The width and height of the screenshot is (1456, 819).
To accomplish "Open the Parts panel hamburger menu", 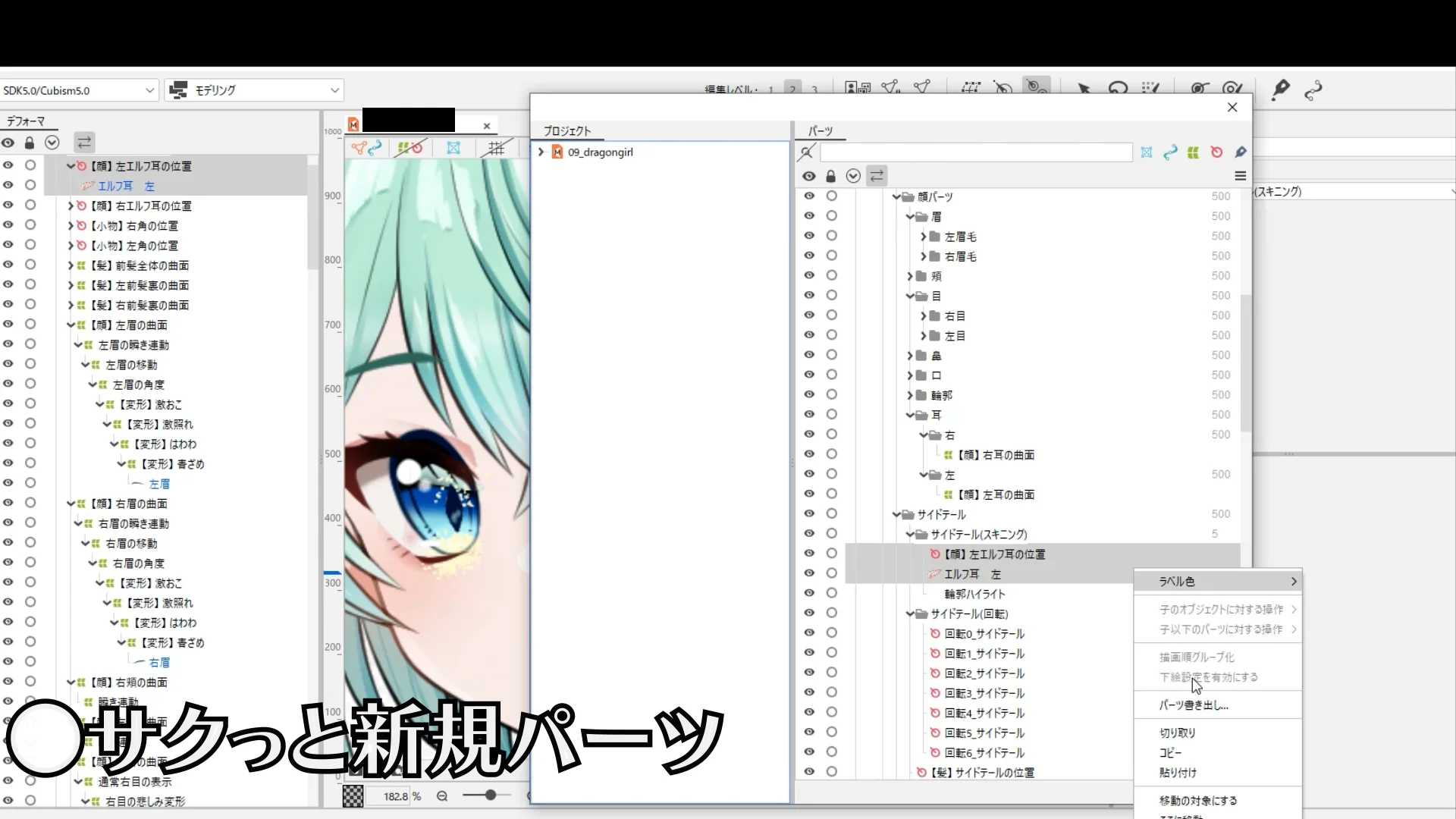I will point(1241,176).
